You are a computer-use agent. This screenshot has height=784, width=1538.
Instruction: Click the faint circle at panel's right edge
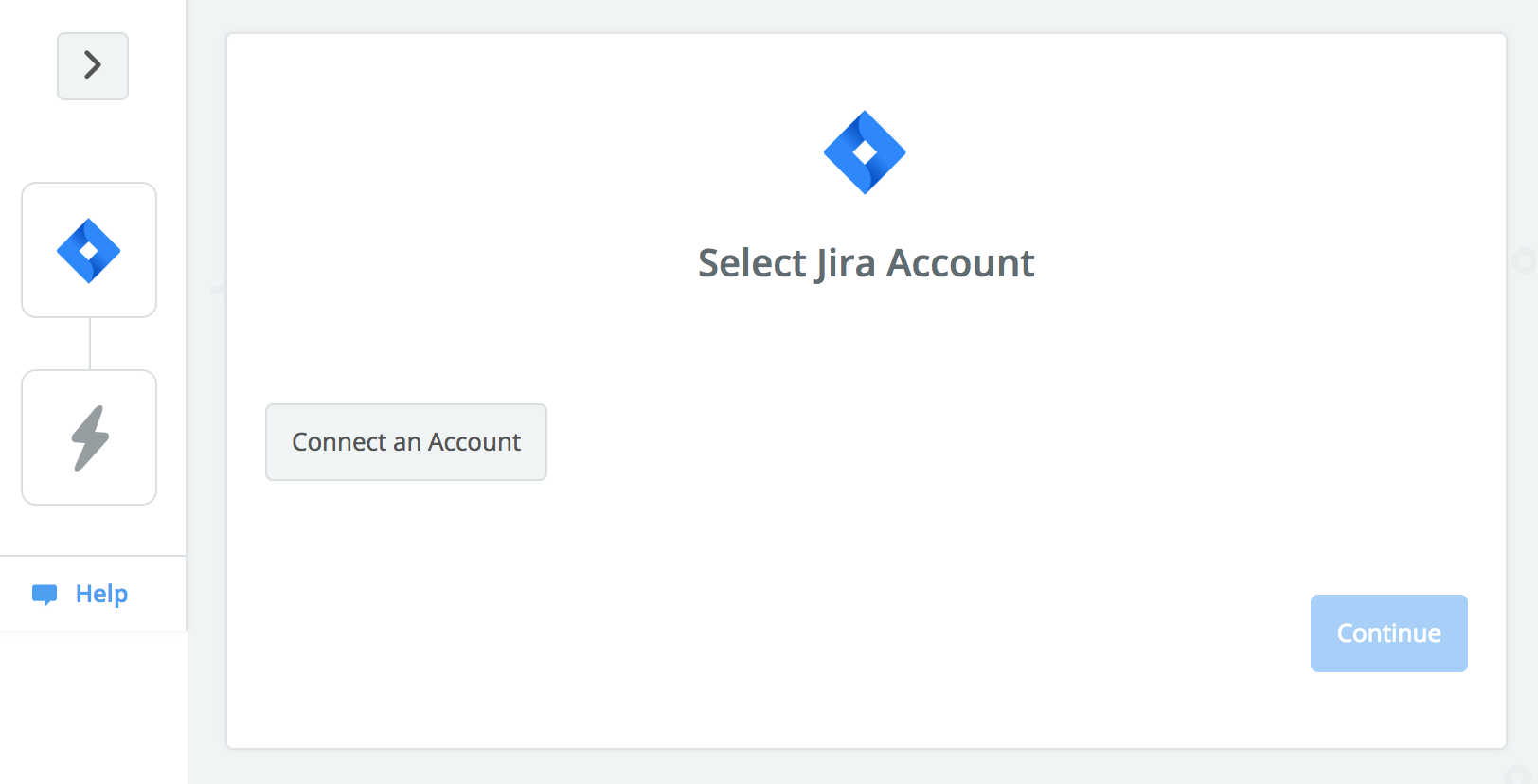[x=1523, y=260]
